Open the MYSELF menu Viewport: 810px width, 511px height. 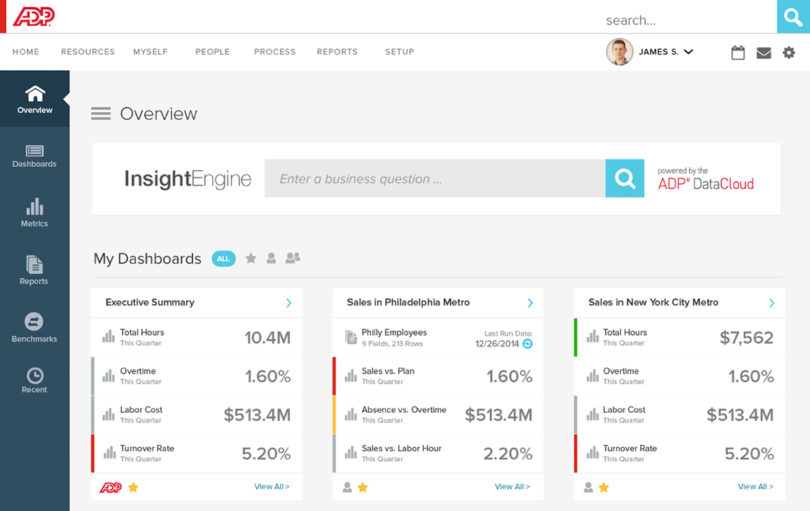coord(150,52)
